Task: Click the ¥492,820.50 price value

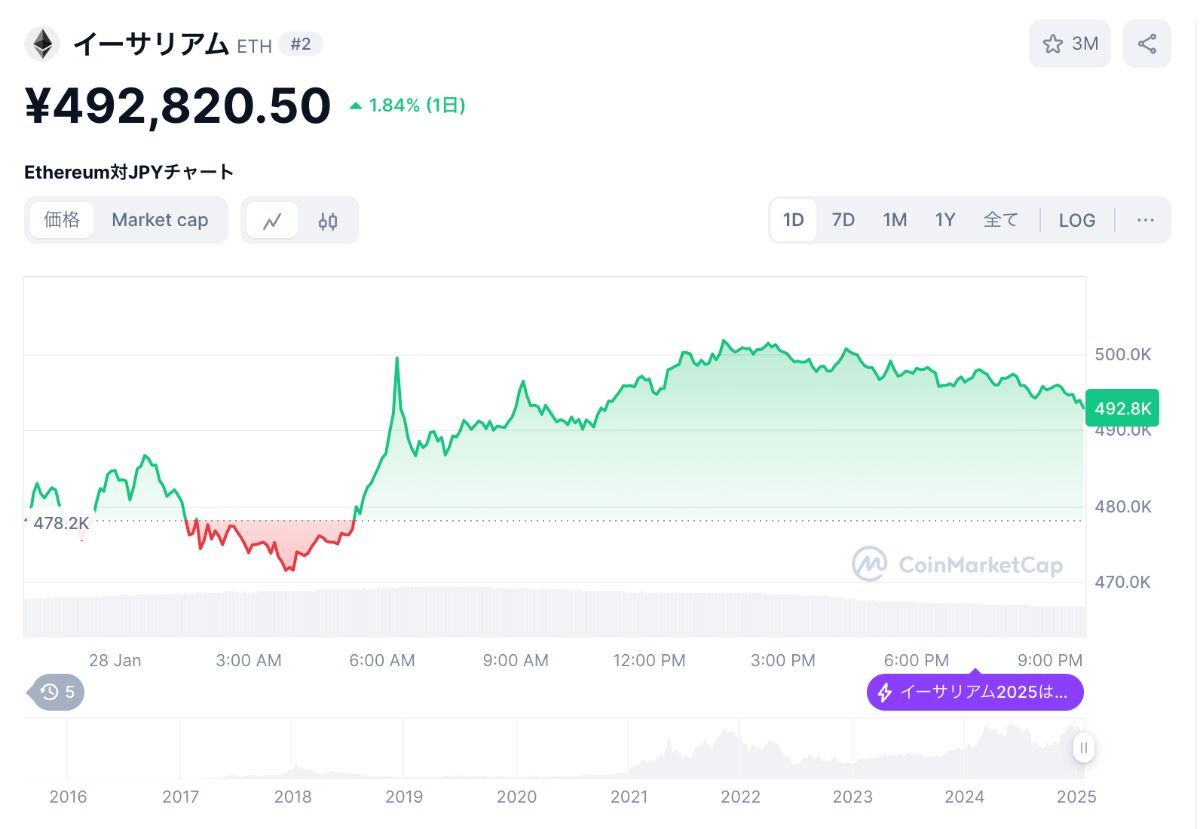Action: (178, 105)
